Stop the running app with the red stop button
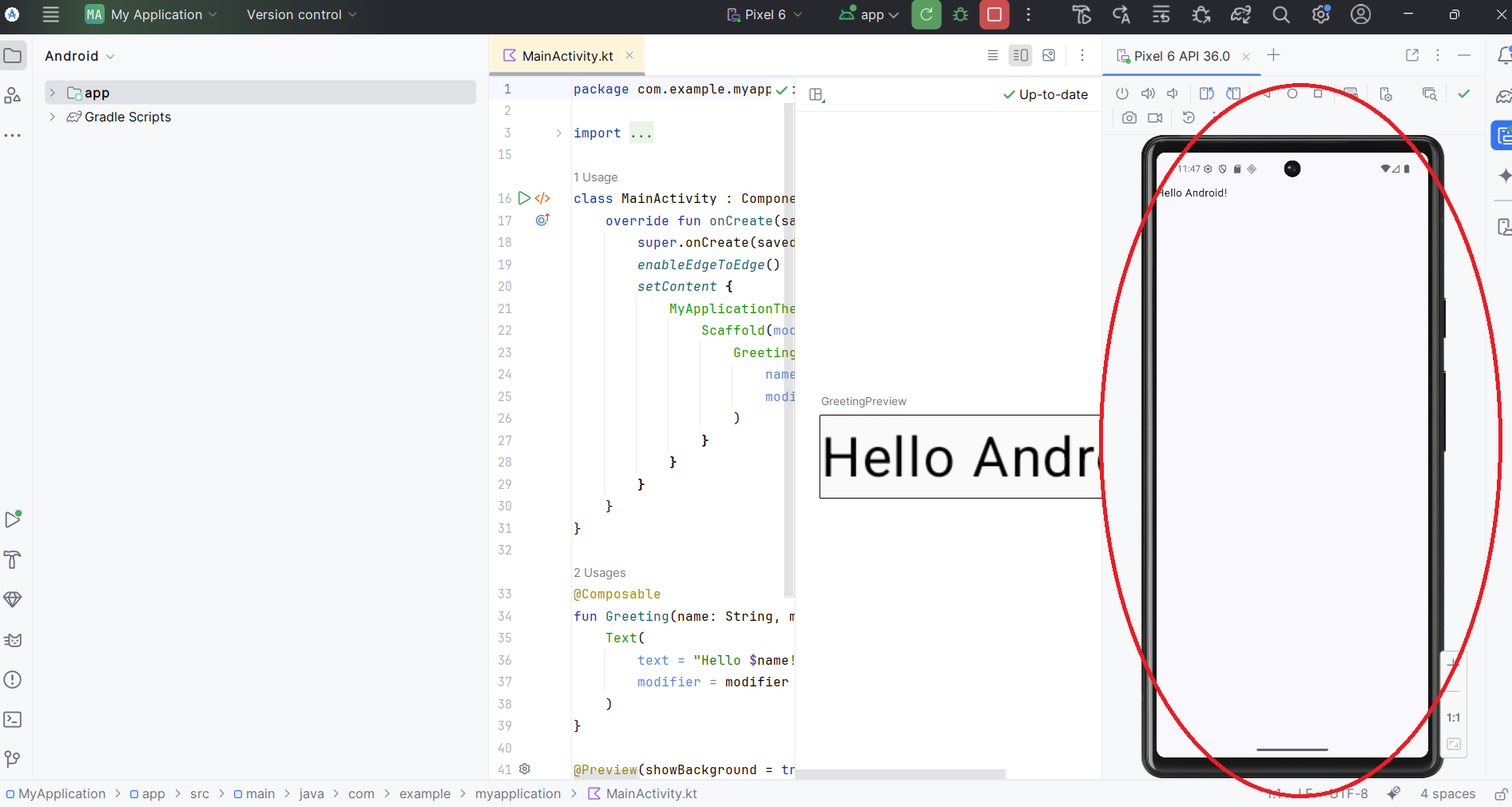 (994, 15)
